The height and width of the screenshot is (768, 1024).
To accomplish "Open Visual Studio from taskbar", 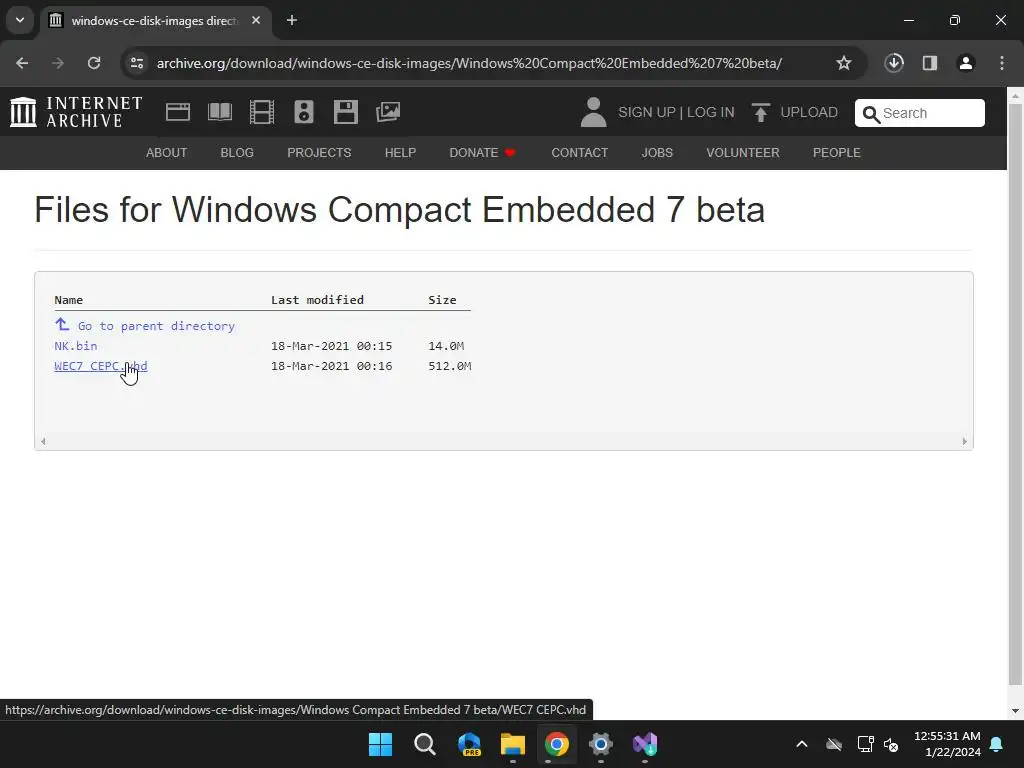I will (x=645, y=744).
